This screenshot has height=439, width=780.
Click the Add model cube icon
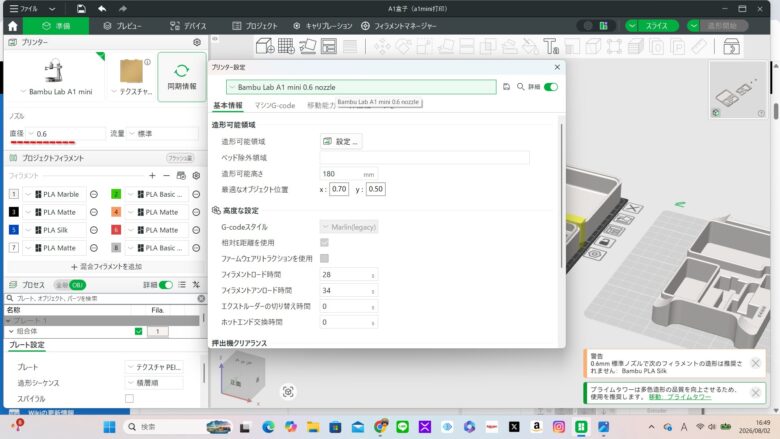(265, 46)
